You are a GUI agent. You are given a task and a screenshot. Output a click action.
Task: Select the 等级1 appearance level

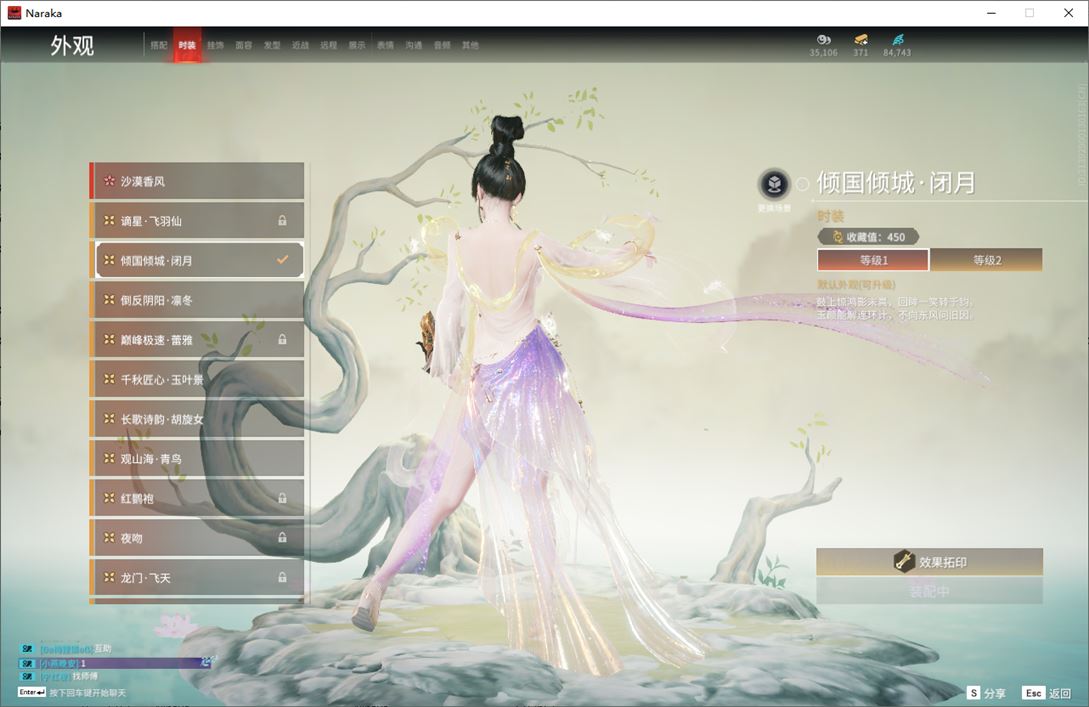[873, 260]
